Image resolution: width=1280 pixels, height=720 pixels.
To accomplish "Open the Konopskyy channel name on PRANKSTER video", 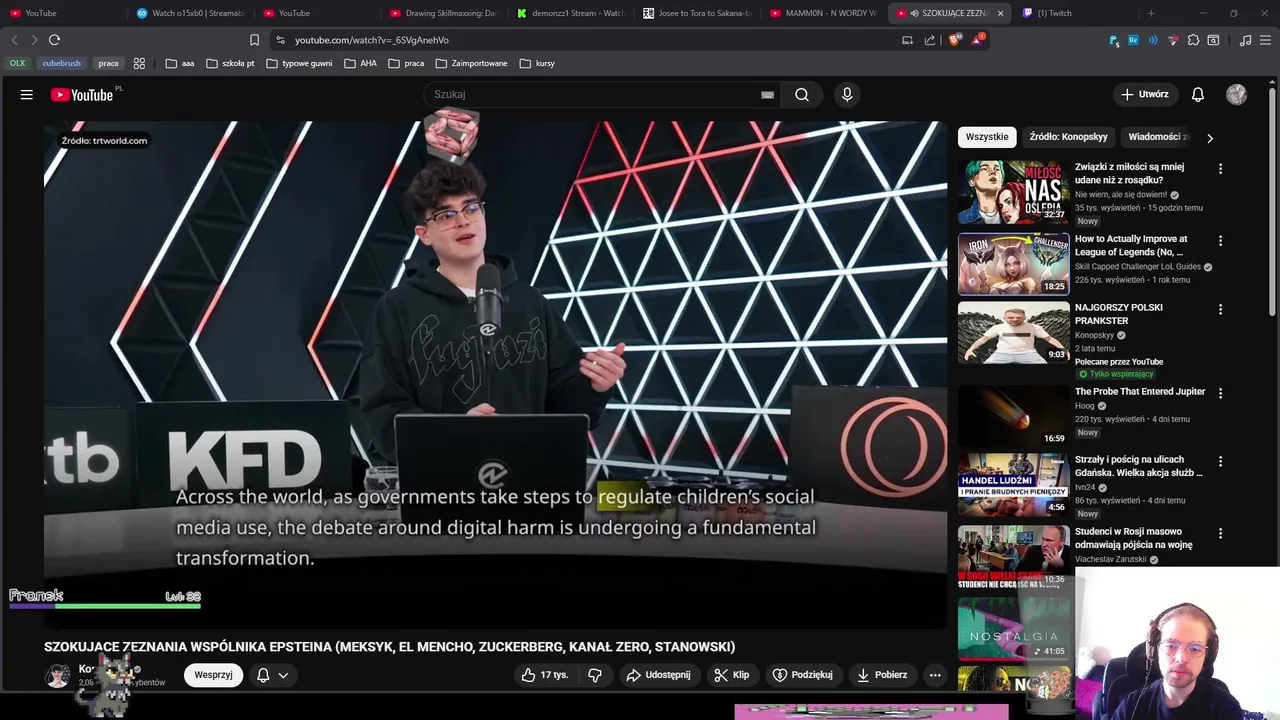I will click(x=1094, y=336).
